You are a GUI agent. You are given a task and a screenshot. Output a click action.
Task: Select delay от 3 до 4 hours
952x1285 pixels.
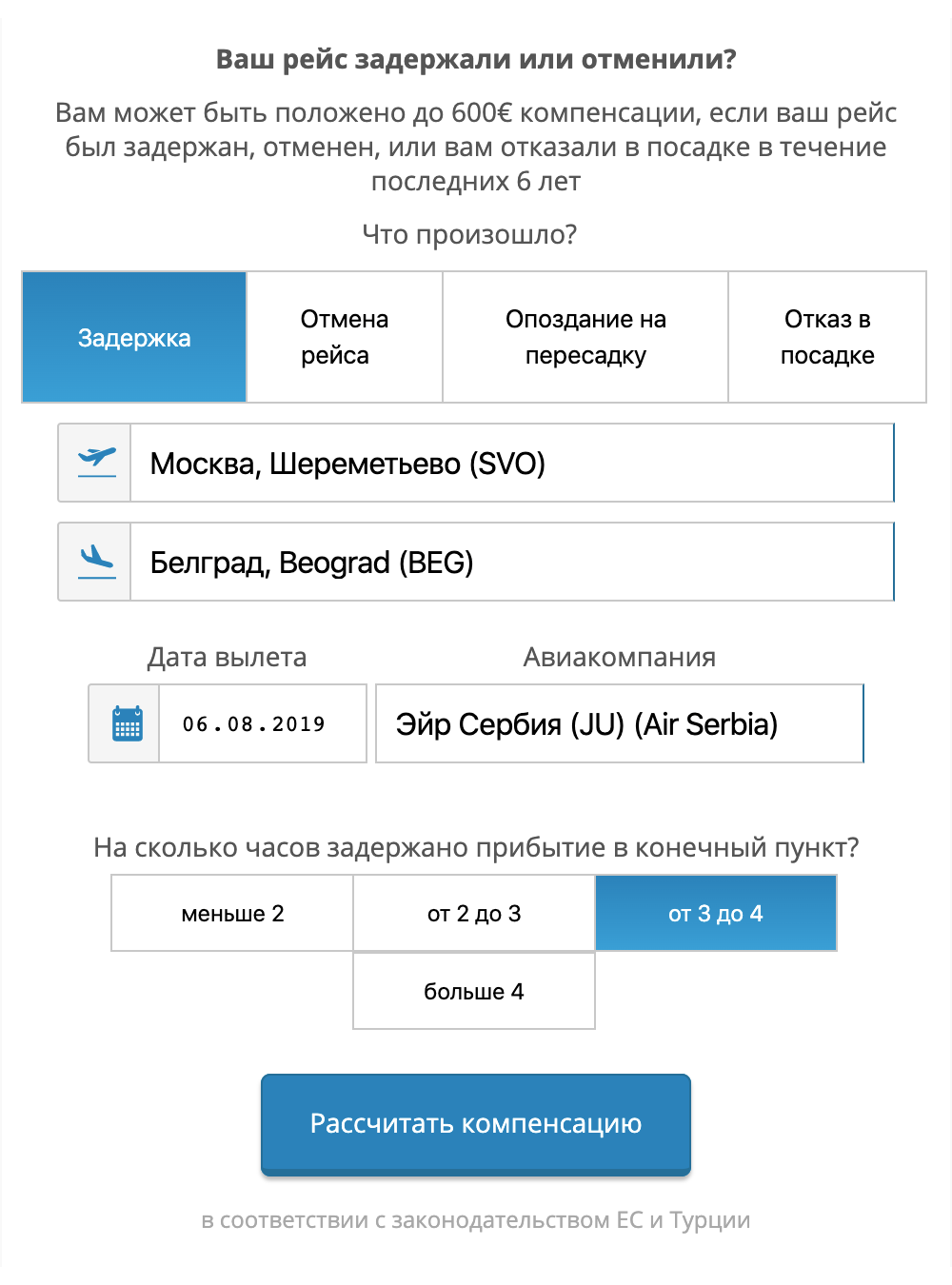[x=716, y=913]
